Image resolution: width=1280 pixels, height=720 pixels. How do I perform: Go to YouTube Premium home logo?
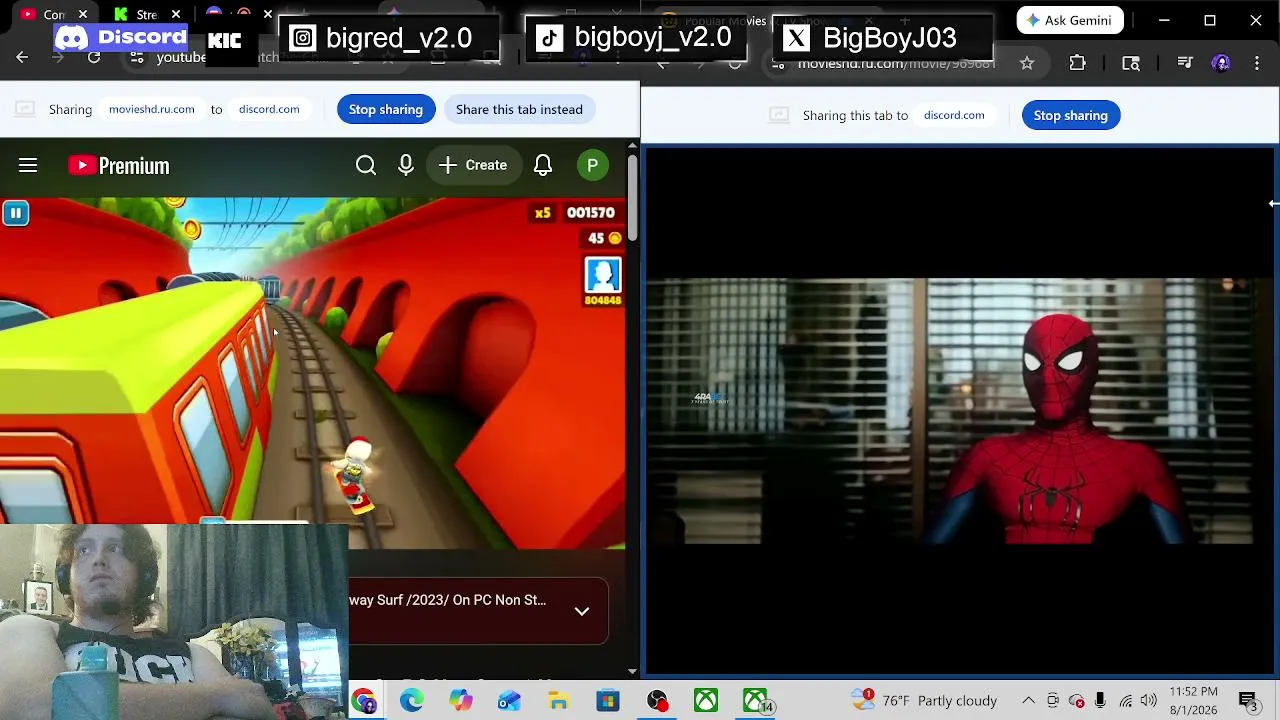click(x=119, y=165)
